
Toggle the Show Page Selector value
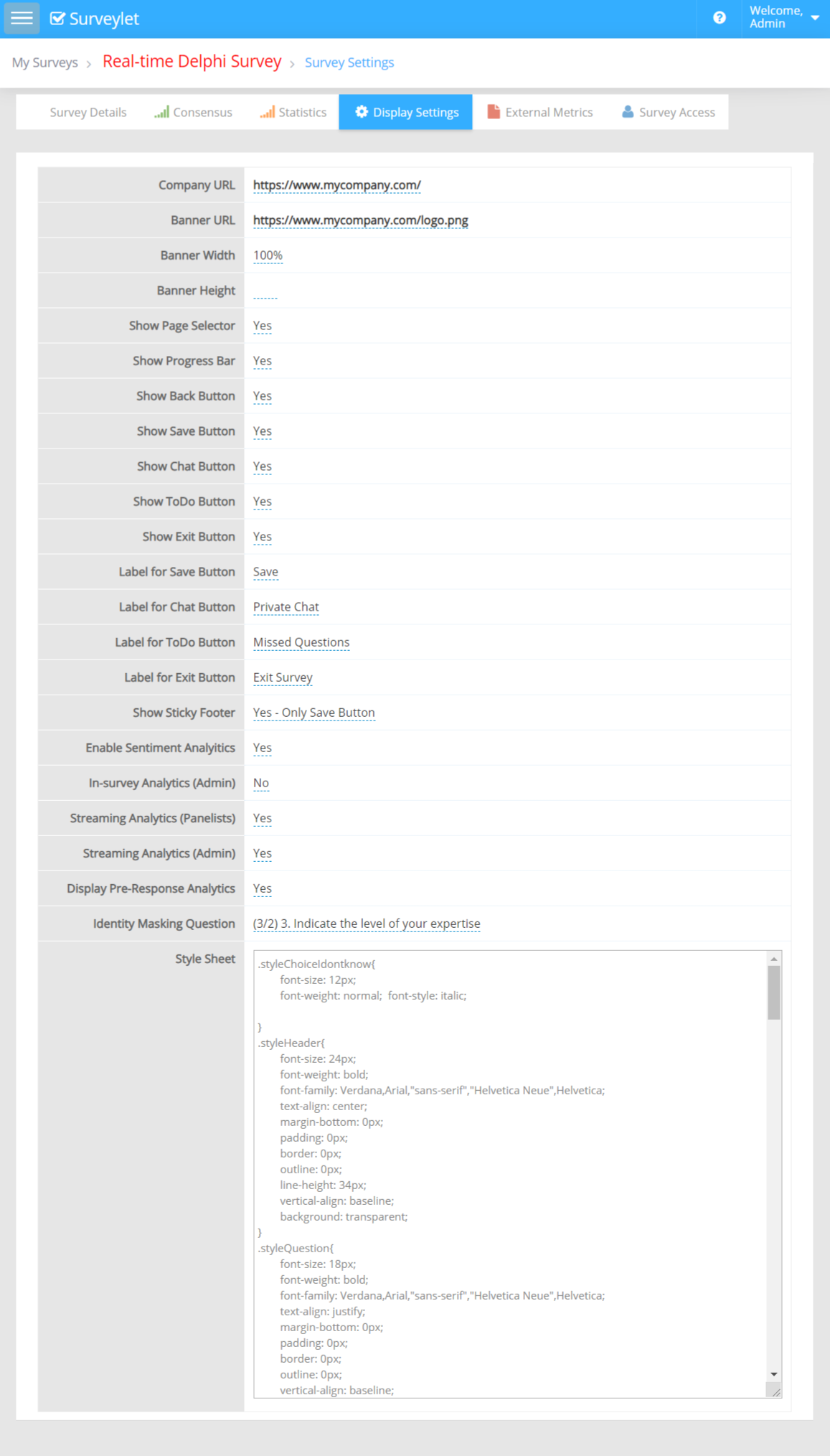[x=263, y=326]
